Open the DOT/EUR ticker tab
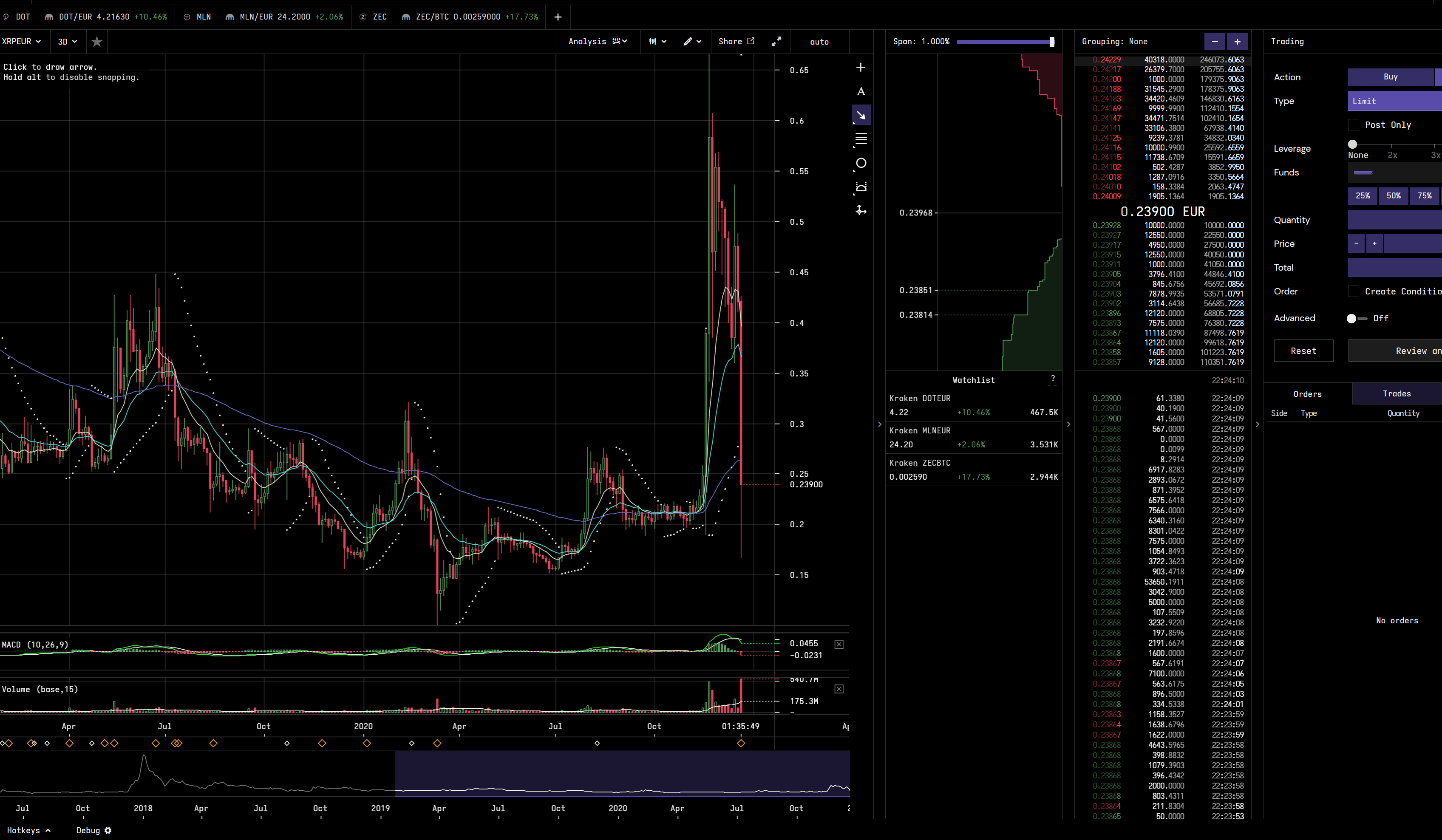The height and width of the screenshot is (840, 1442). (x=106, y=17)
